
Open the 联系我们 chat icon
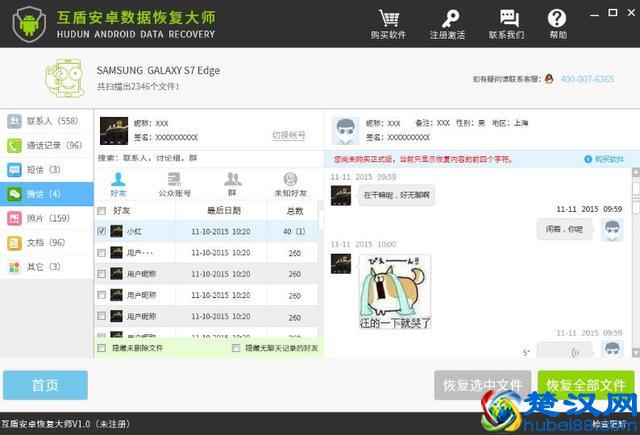tap(509, 19)
